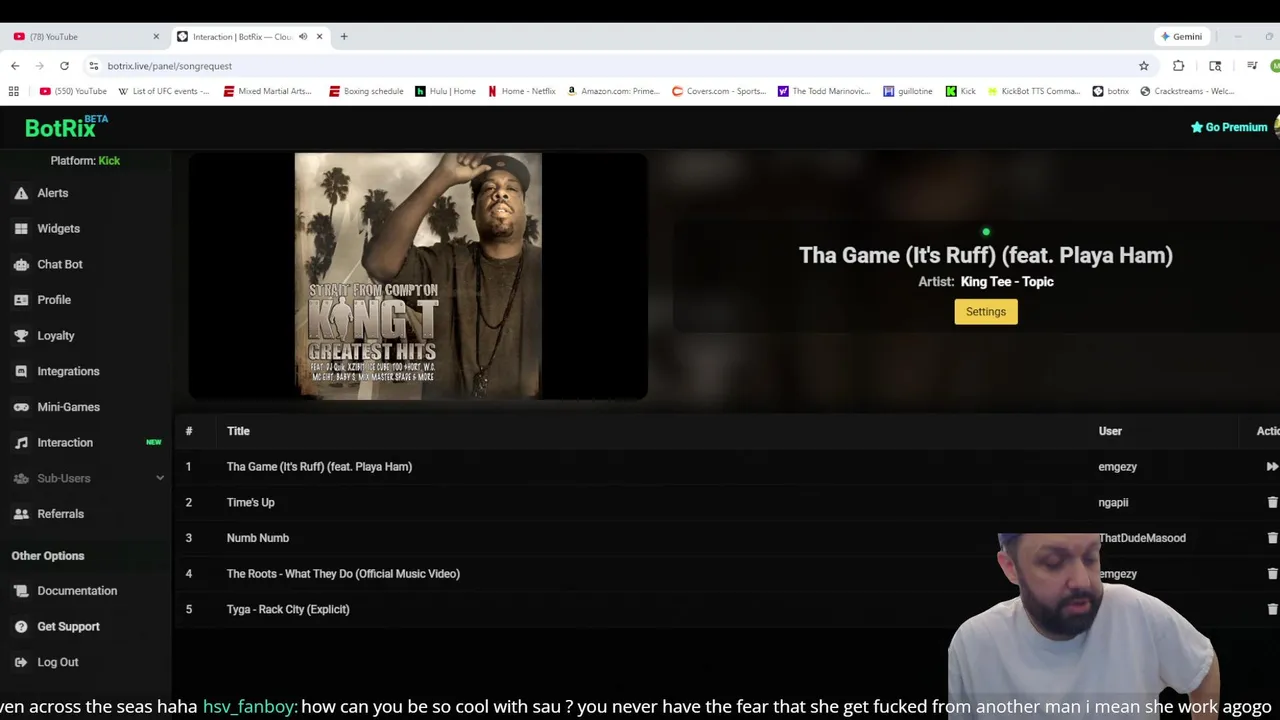This screenshot has height=720, width=1280.
Task: Select the song row Time's Up
Action: click(727, 502)
